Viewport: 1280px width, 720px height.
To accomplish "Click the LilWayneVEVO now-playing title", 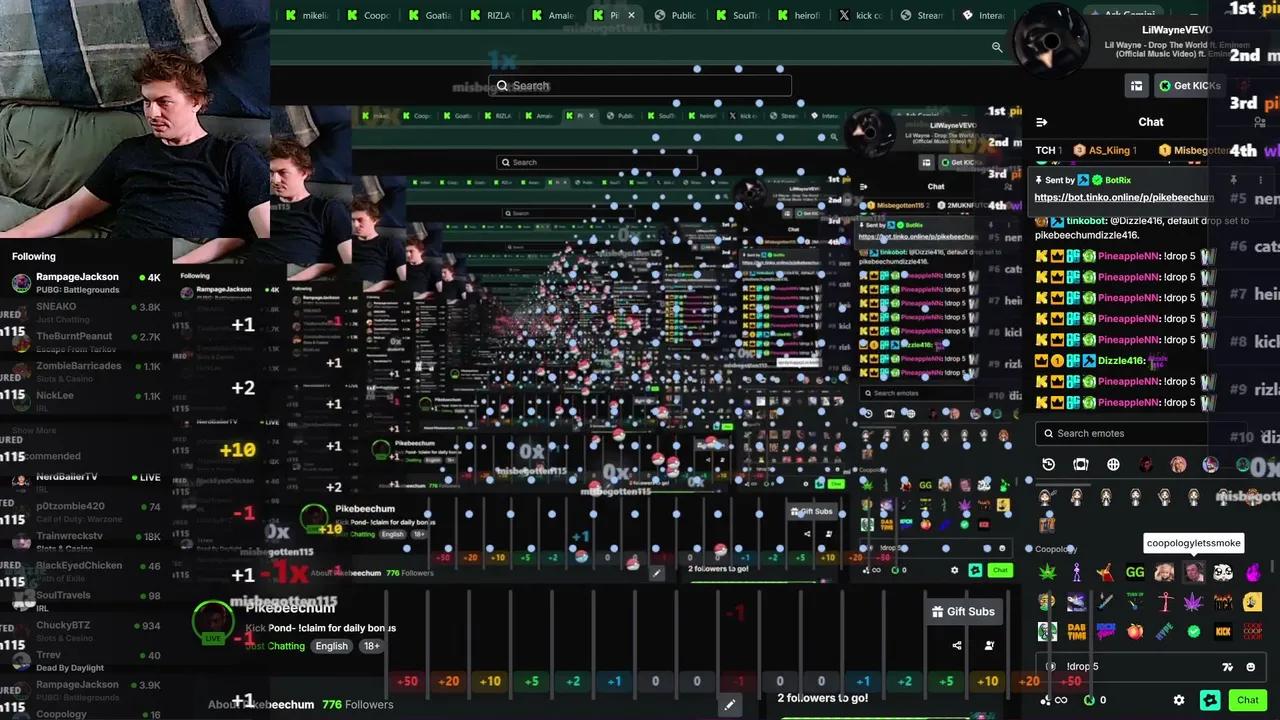I will (x=1177, y=30).
